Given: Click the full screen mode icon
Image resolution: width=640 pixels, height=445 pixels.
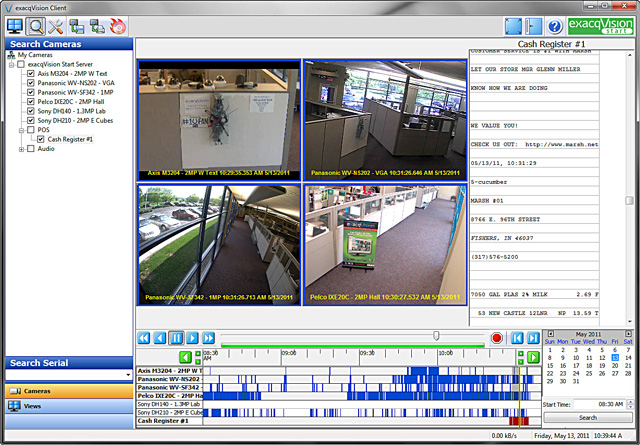Looking at the screenshot, I should (x=511, y=26).
